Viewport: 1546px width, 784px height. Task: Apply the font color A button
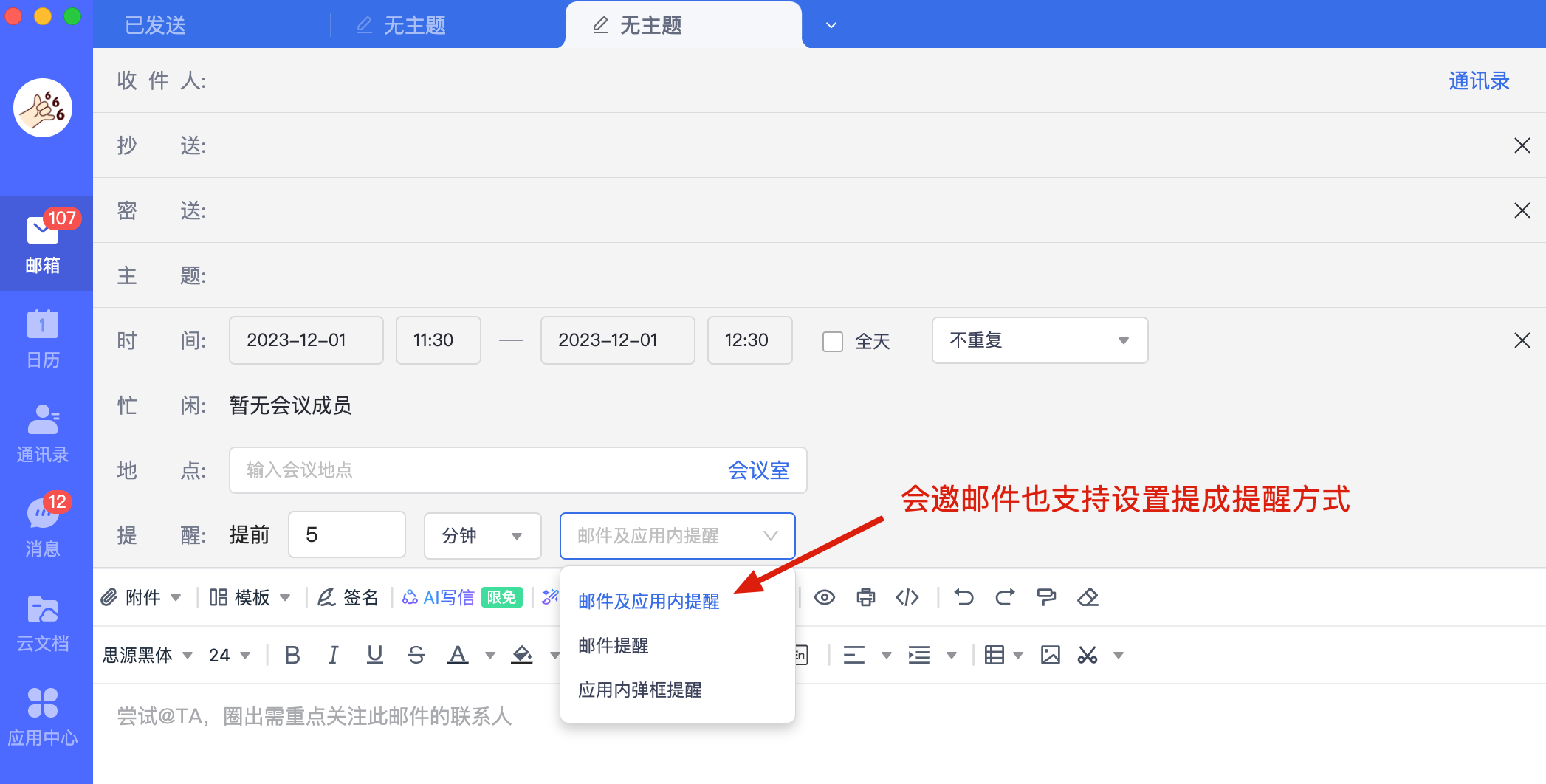point(458,655)
